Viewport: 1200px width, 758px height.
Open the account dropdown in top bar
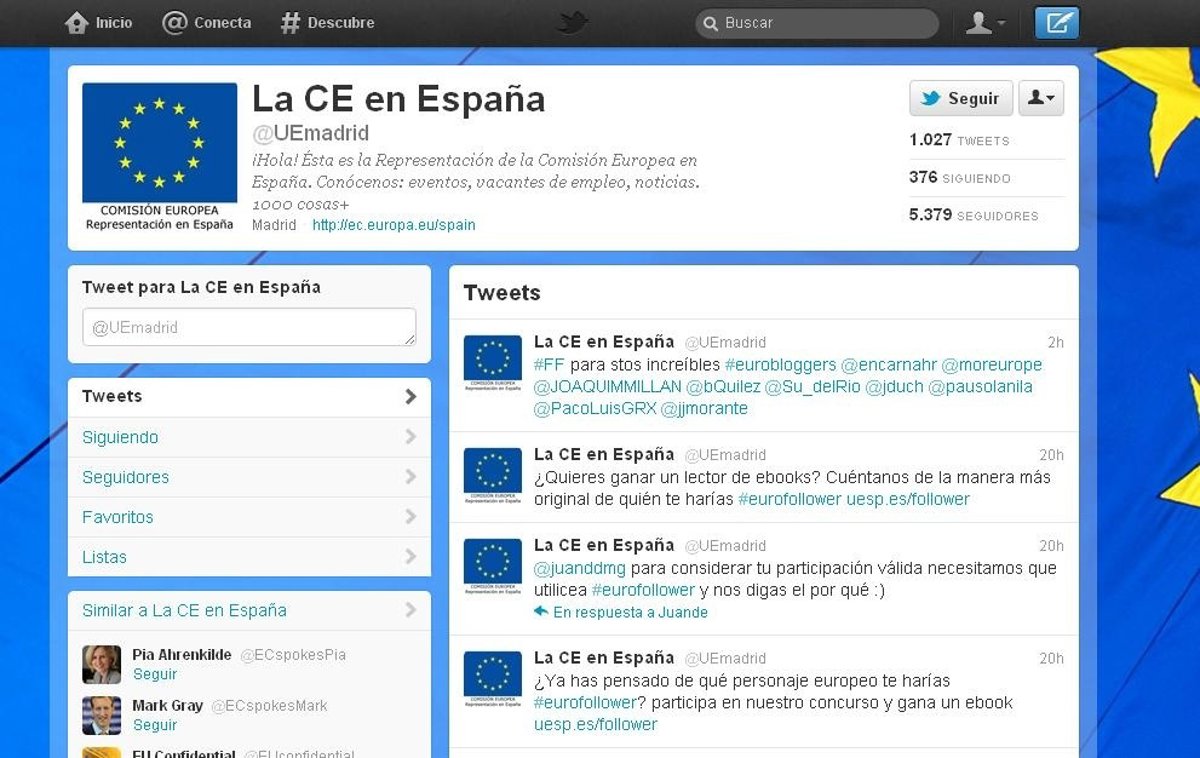point(985,22)
